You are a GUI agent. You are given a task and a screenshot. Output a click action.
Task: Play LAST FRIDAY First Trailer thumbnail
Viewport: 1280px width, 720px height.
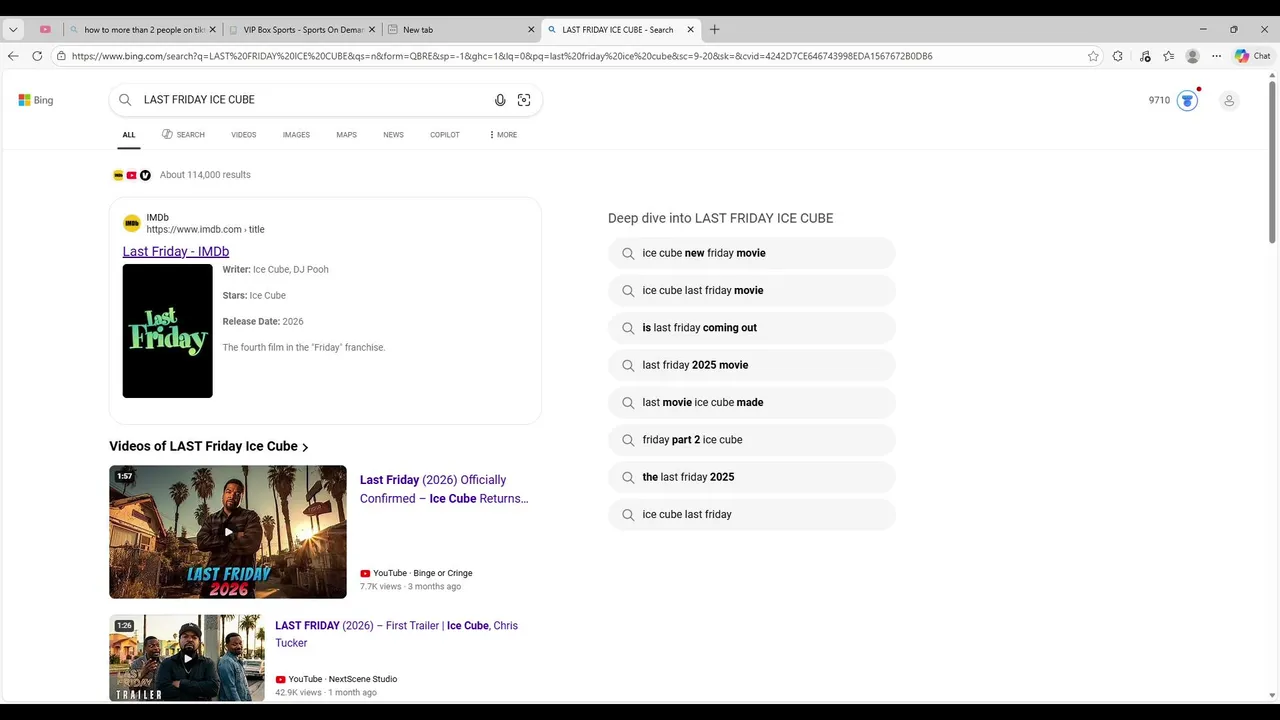pyautogui.click(x=187, y=658)
